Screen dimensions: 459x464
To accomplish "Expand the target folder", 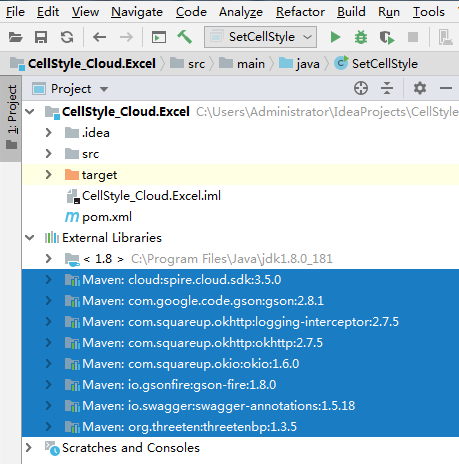I will [48, 174].
